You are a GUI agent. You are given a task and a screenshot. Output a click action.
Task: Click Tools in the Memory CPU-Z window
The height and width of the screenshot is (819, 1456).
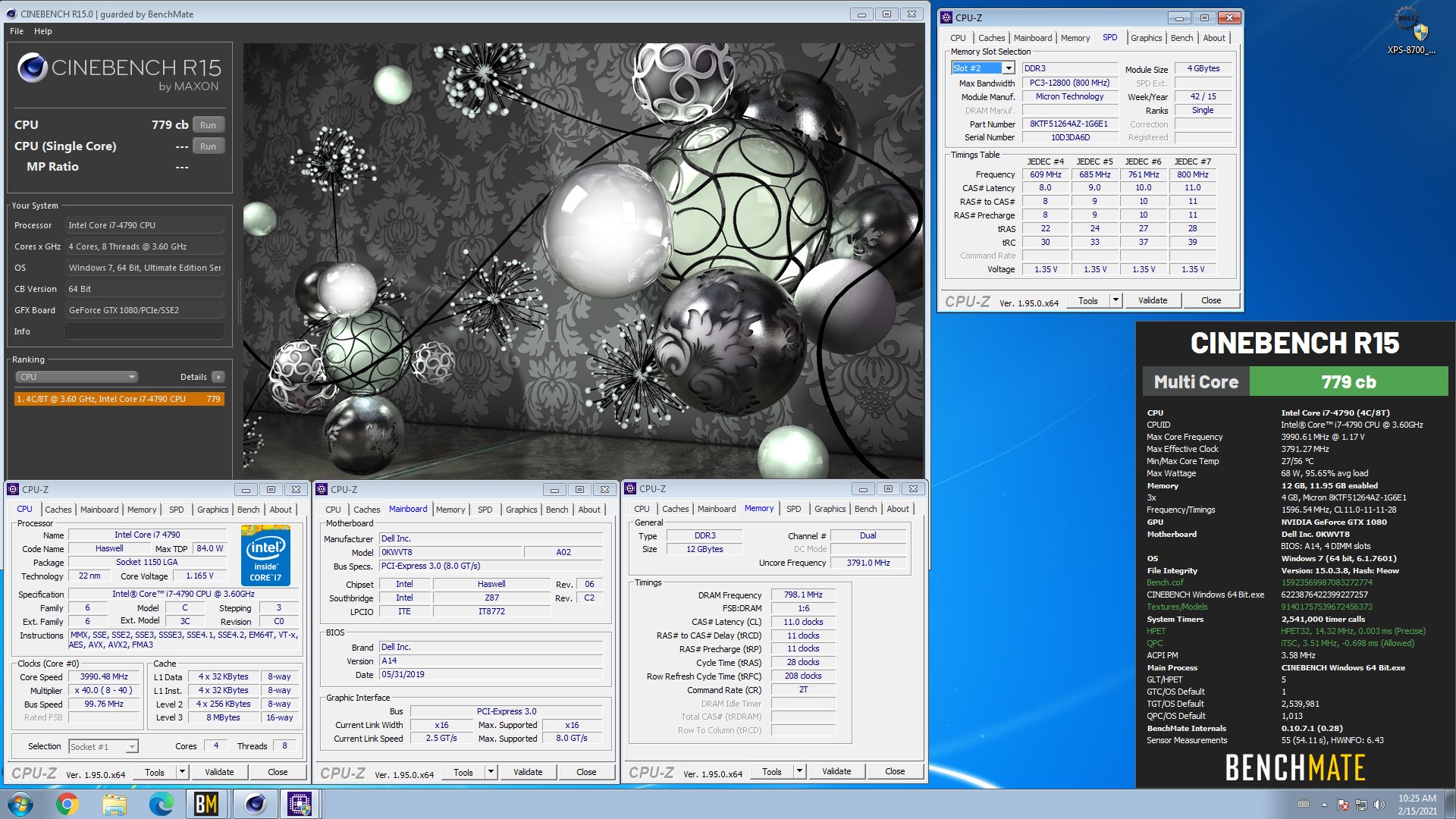772,771
